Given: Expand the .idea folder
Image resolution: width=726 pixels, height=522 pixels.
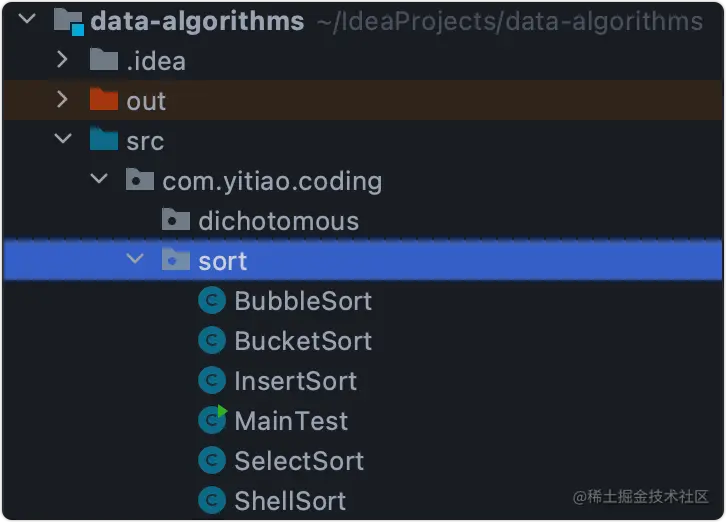Looking at the screenshot, I should pos(63,60).
